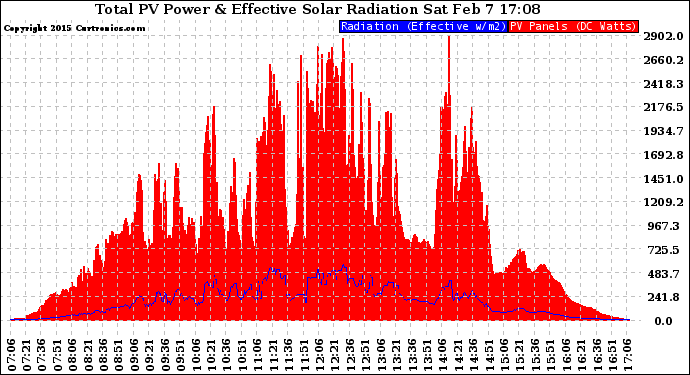Click the 07:36 time axis label

tap(42, 354)
